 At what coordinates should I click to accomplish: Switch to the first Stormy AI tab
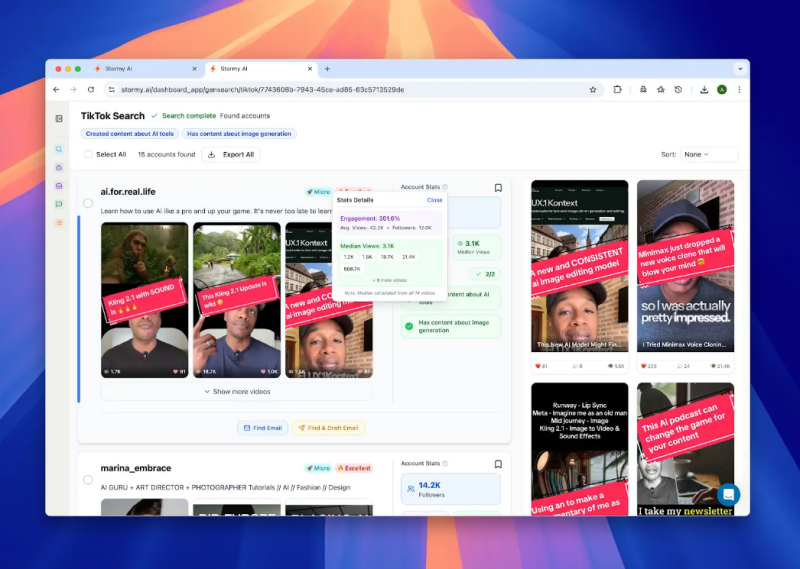(145, 68)
